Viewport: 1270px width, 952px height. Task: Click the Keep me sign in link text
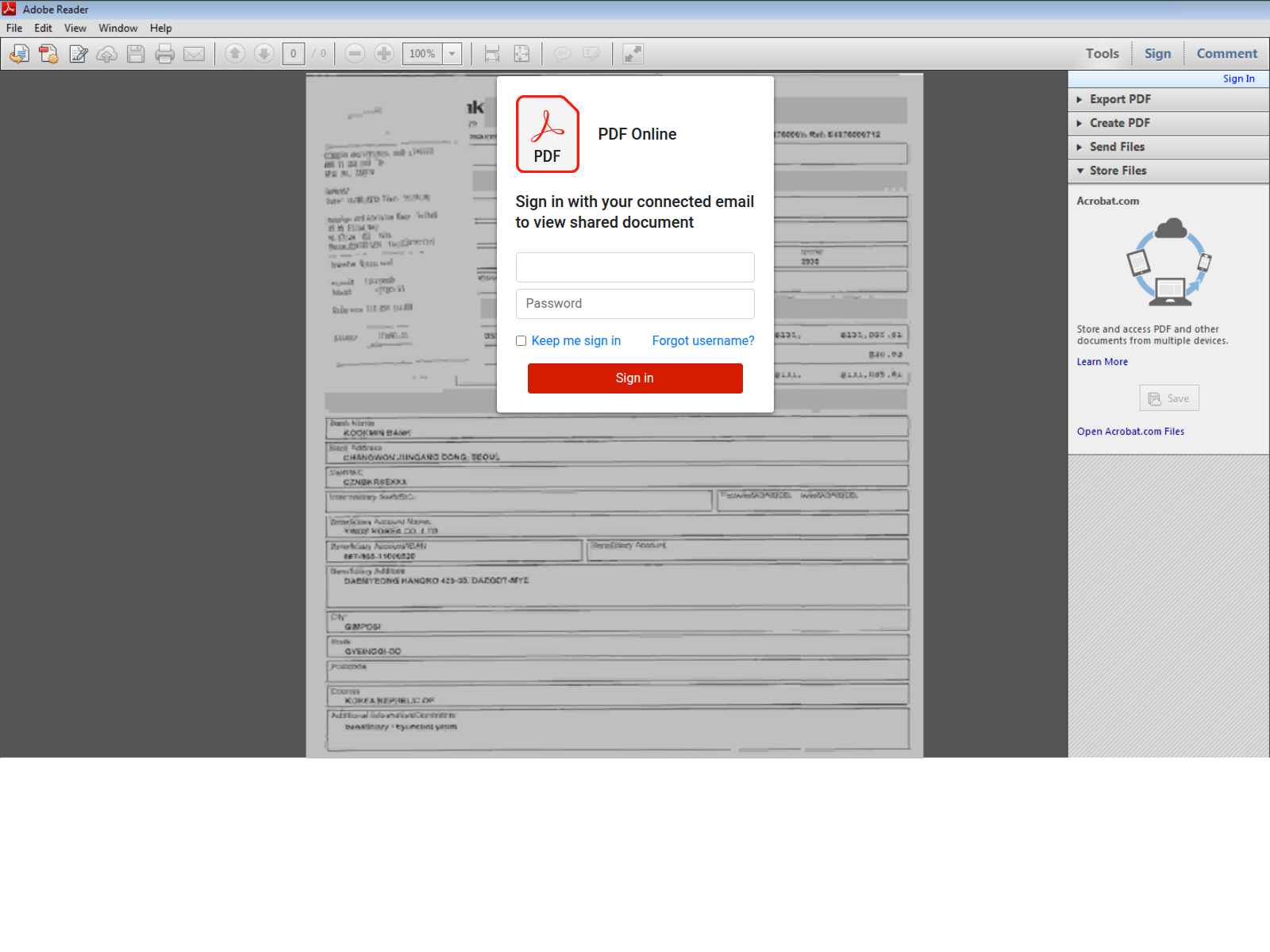[x=576, y=340]
